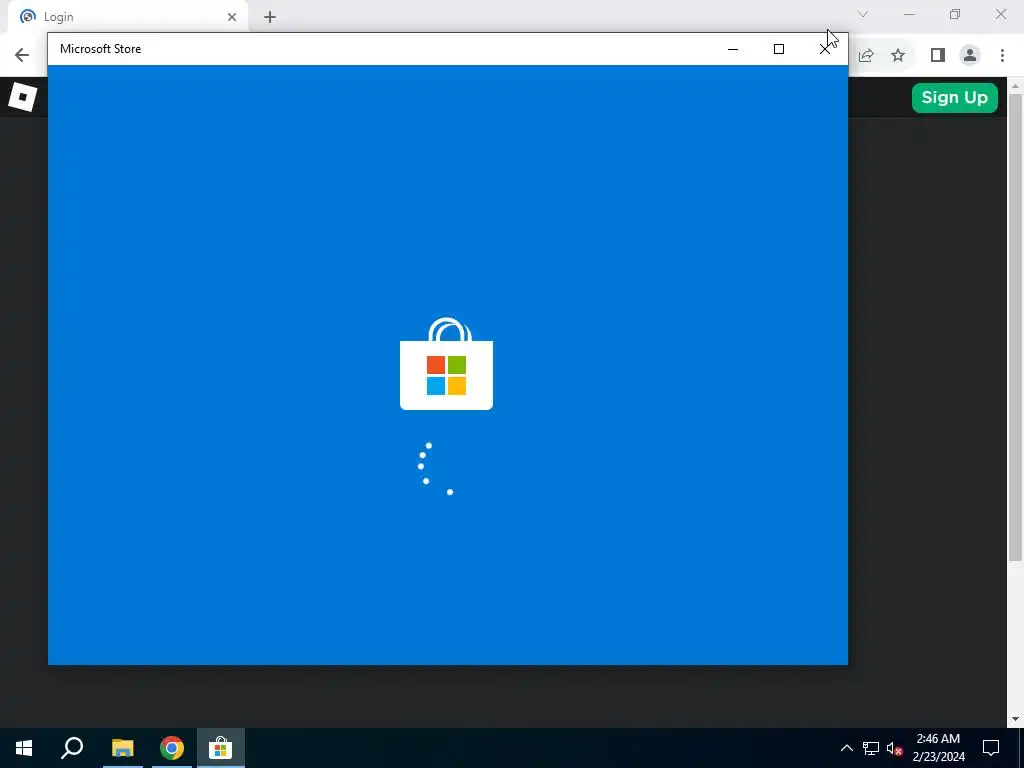The width and height of the screenshot is (1024, 768).
Task: Click the Microsoft Store shopping bag logo
Action: (447, 364)
